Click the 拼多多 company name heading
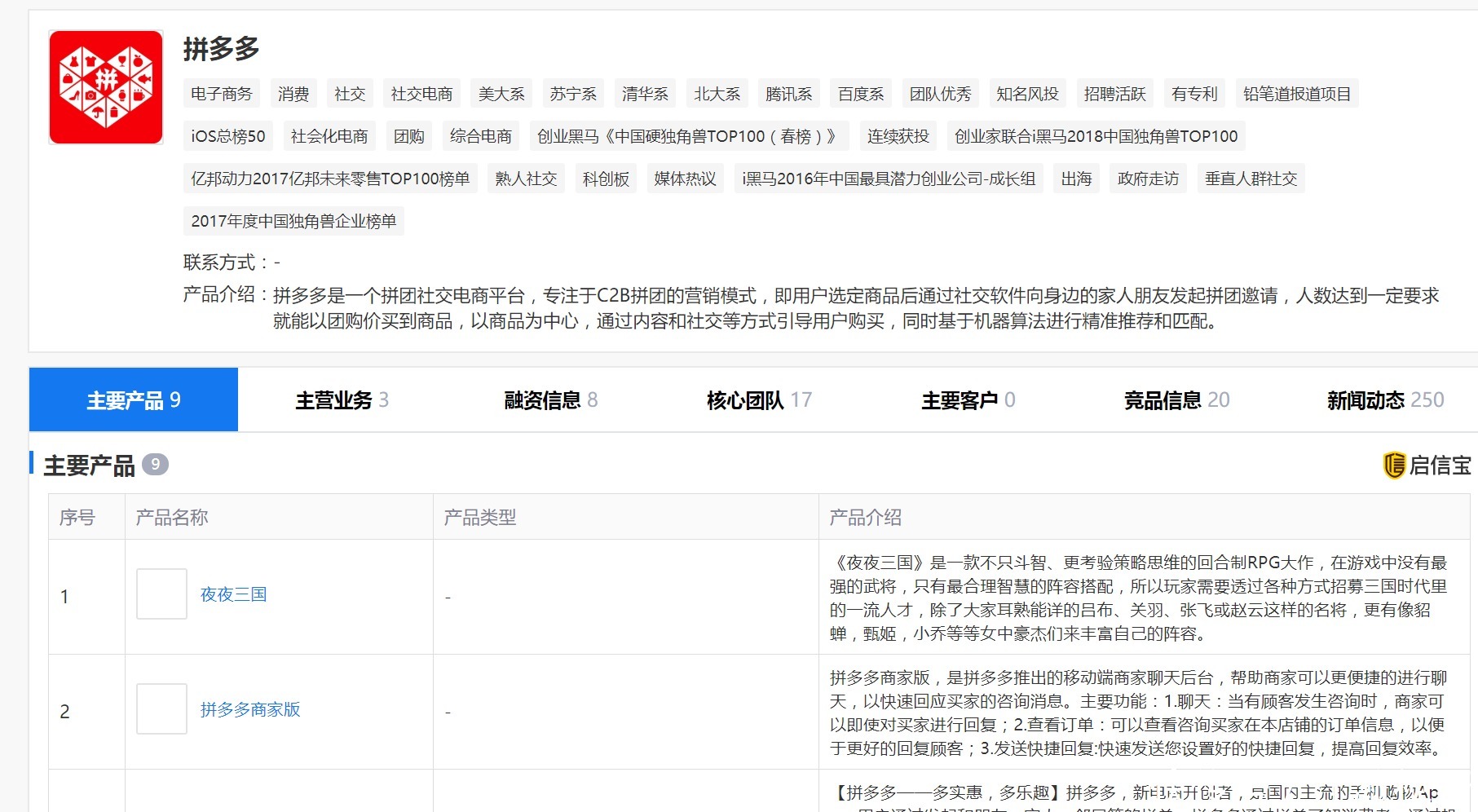The image size is (1478, 812). [x=222, y=49]
